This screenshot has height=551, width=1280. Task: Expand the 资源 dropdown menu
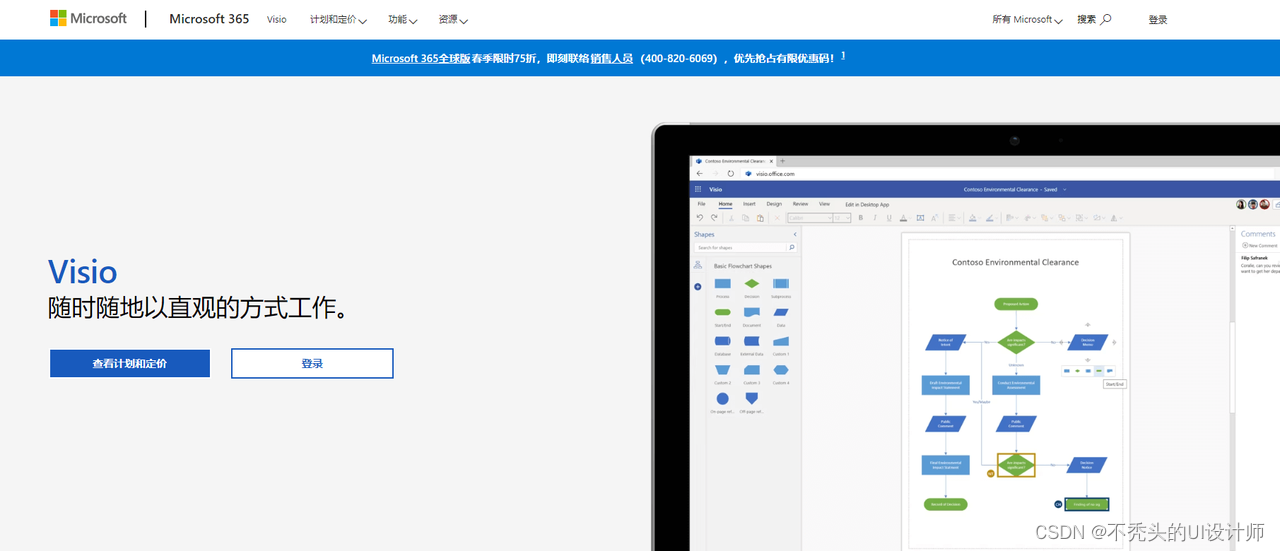(x=453, y=19)
